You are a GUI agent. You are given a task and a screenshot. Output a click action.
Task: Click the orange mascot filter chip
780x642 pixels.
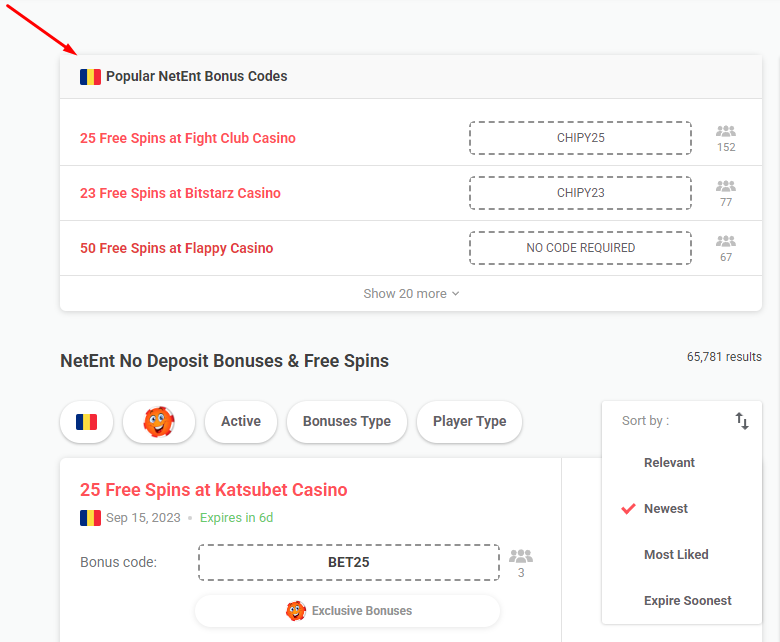point(159,422)
